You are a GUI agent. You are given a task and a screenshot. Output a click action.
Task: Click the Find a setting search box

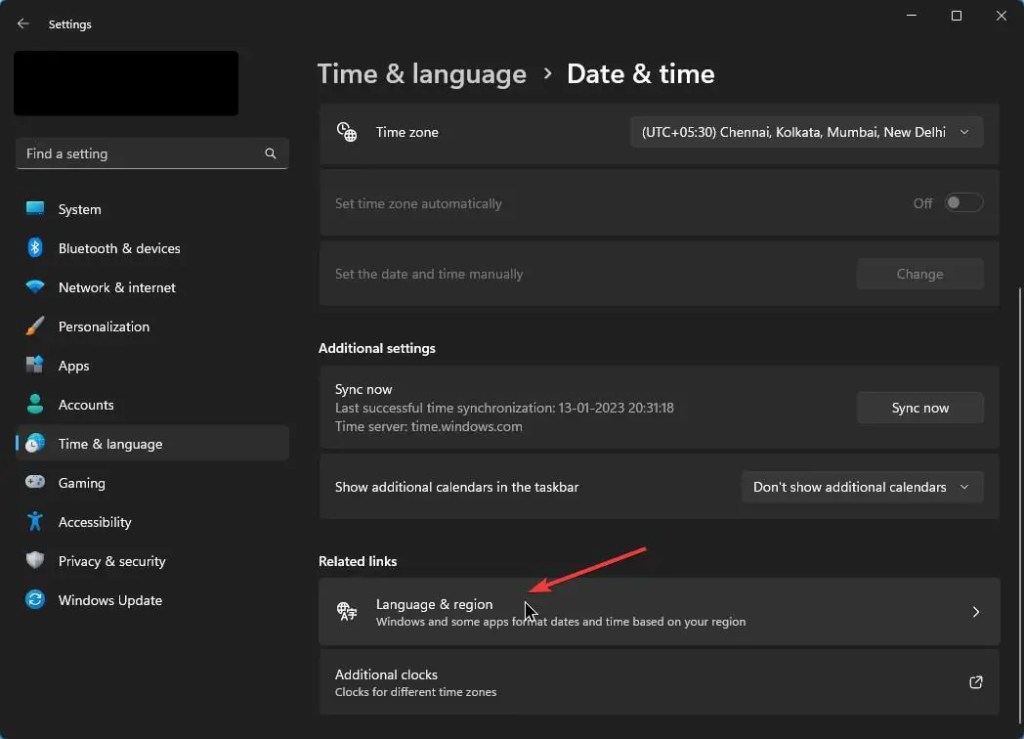[x=152, y=153]
